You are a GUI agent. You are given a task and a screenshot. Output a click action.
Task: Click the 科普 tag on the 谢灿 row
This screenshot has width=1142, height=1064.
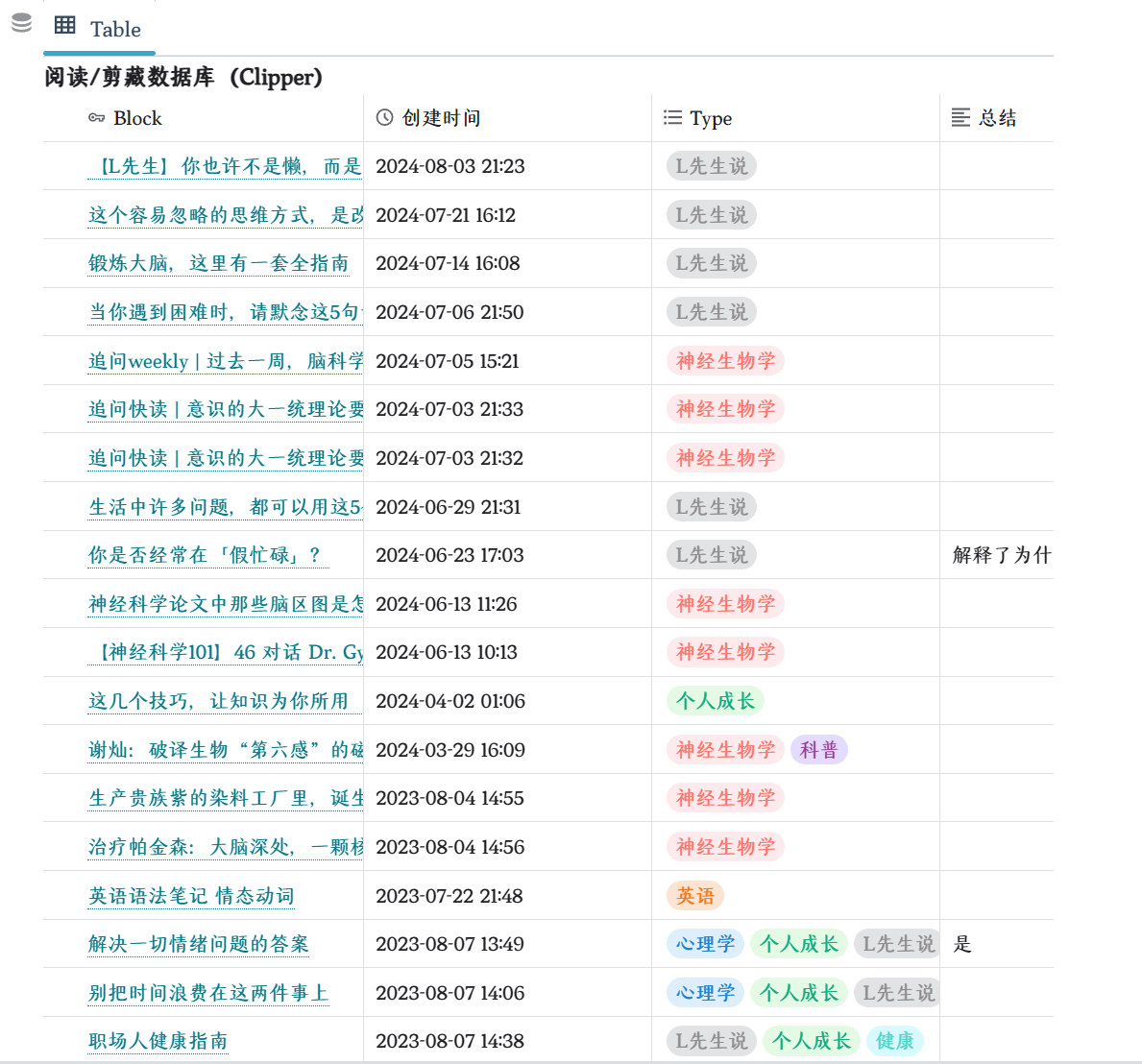818,749
